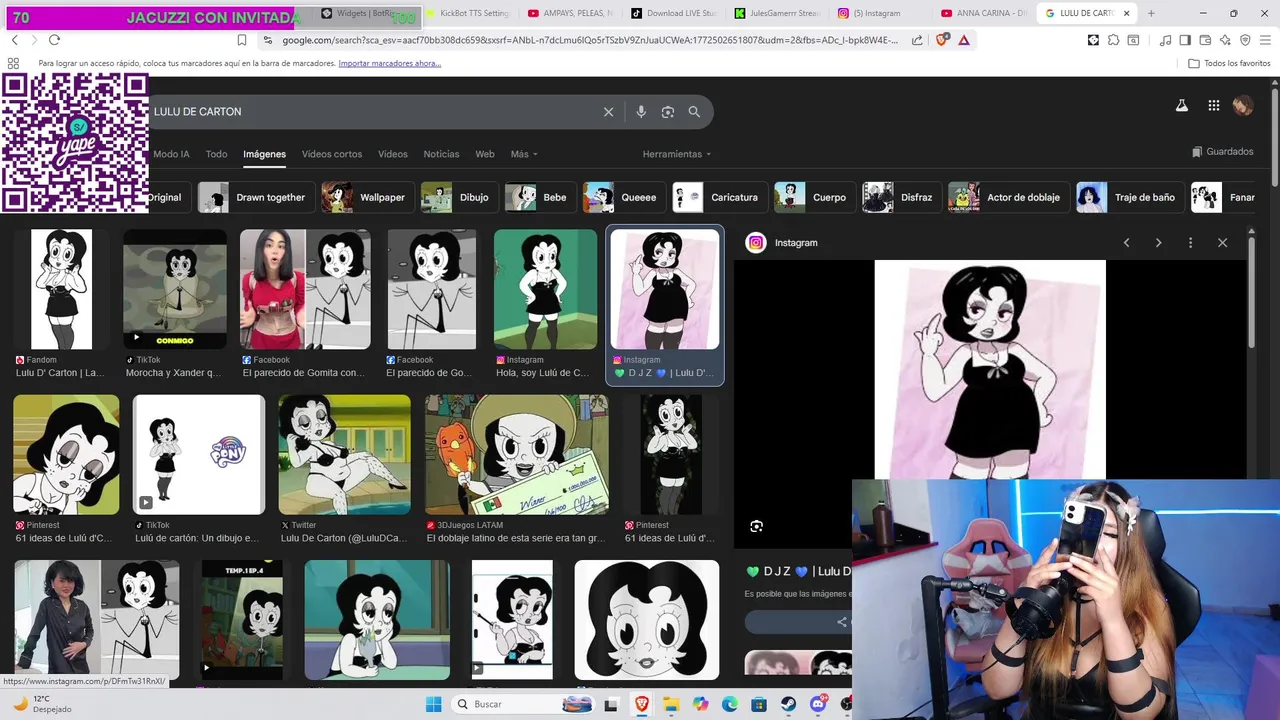This screenshot has width=1280, height=720.
Task: Open Instagram source header in preview
Action: pos(783,243)
